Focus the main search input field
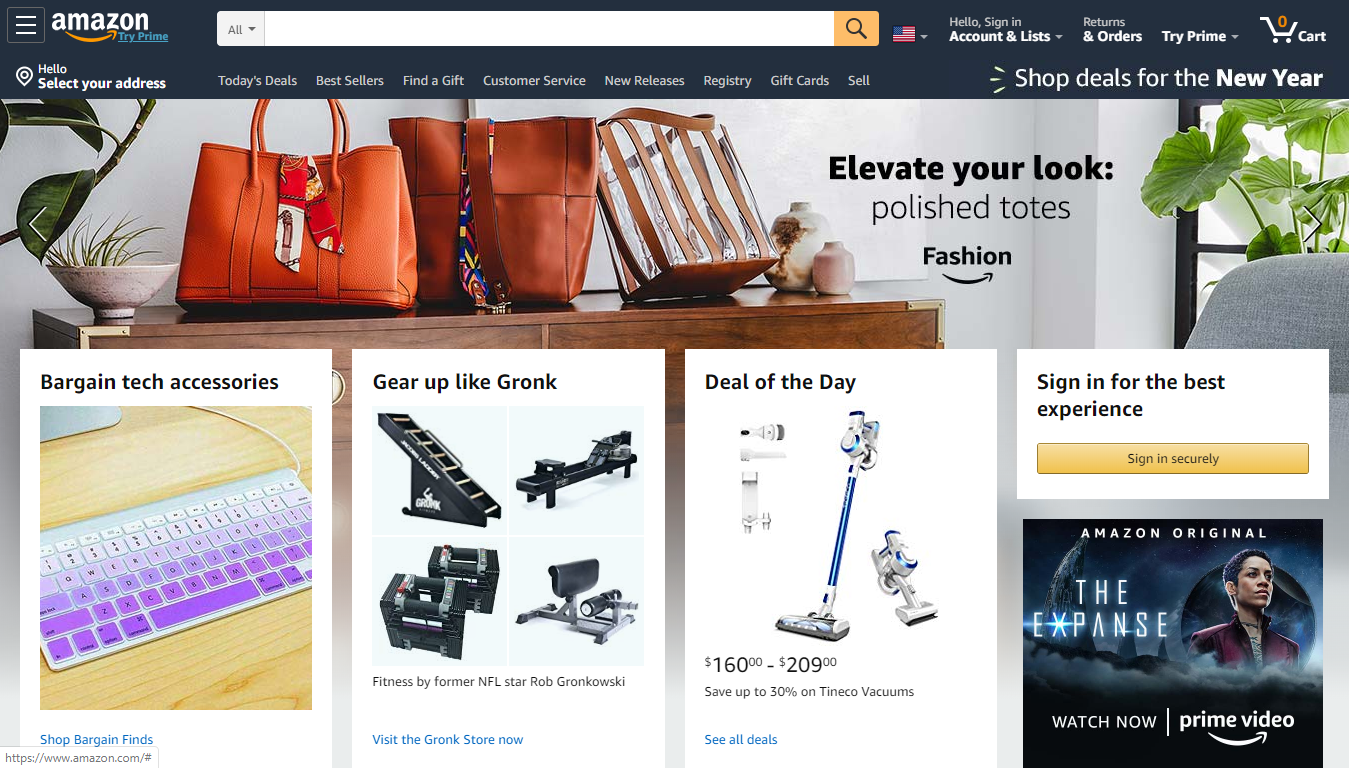 (x=549, y=29)
